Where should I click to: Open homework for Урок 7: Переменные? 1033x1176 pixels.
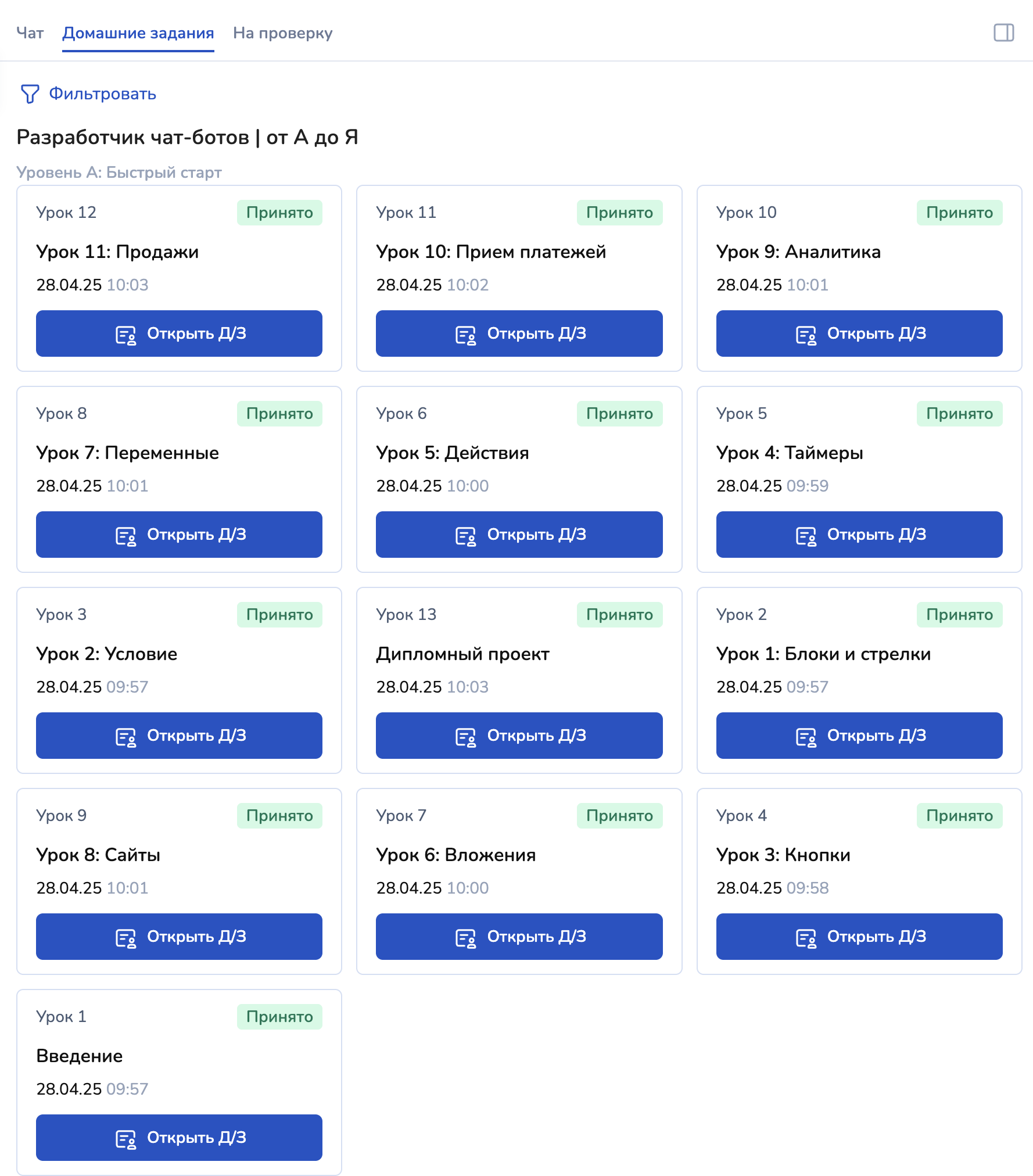[x=179, y=535]
